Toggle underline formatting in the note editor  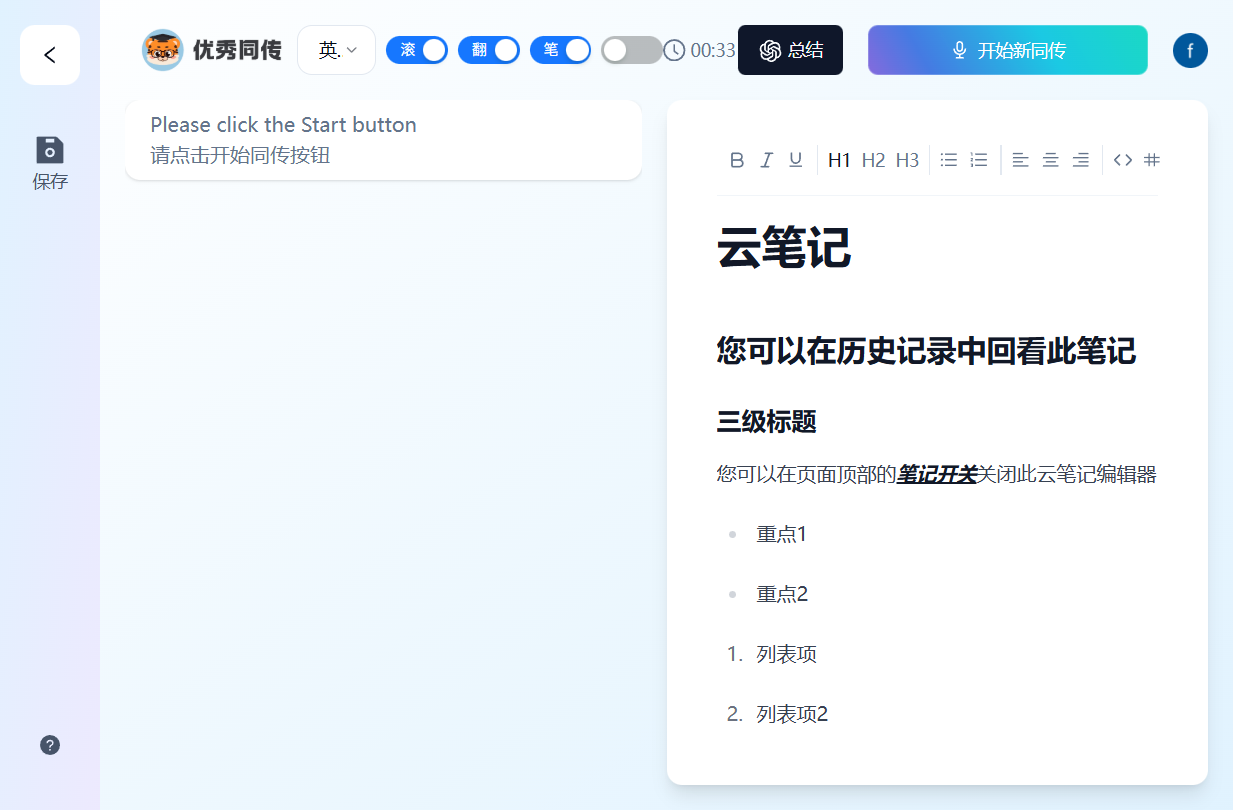[796, 160]
